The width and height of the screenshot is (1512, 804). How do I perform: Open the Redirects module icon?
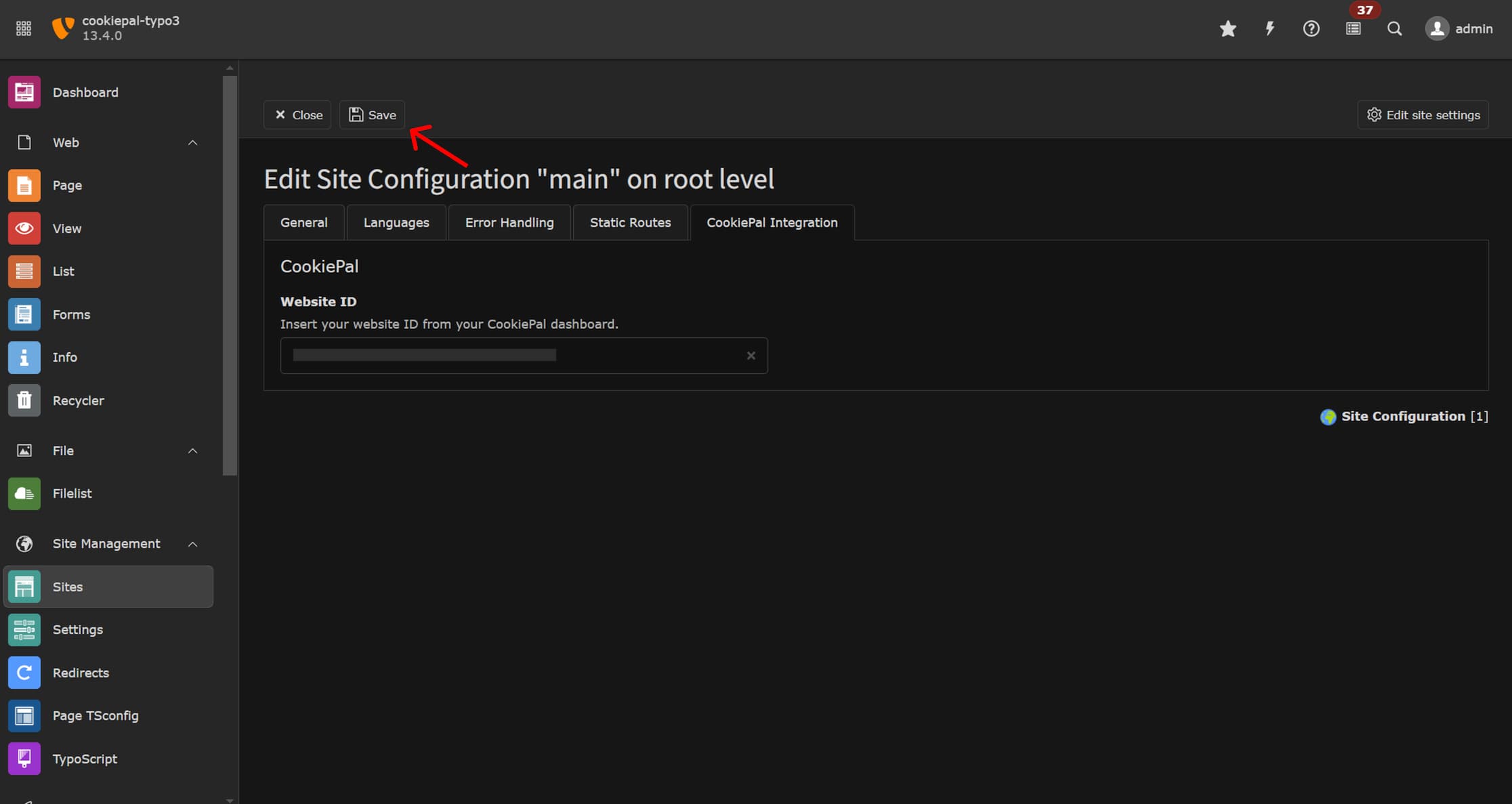[x=24, y=672]
